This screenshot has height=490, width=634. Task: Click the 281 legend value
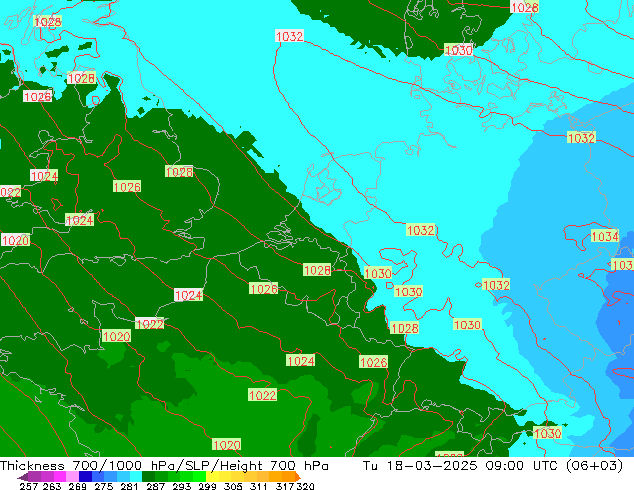(x=124, y=486)
